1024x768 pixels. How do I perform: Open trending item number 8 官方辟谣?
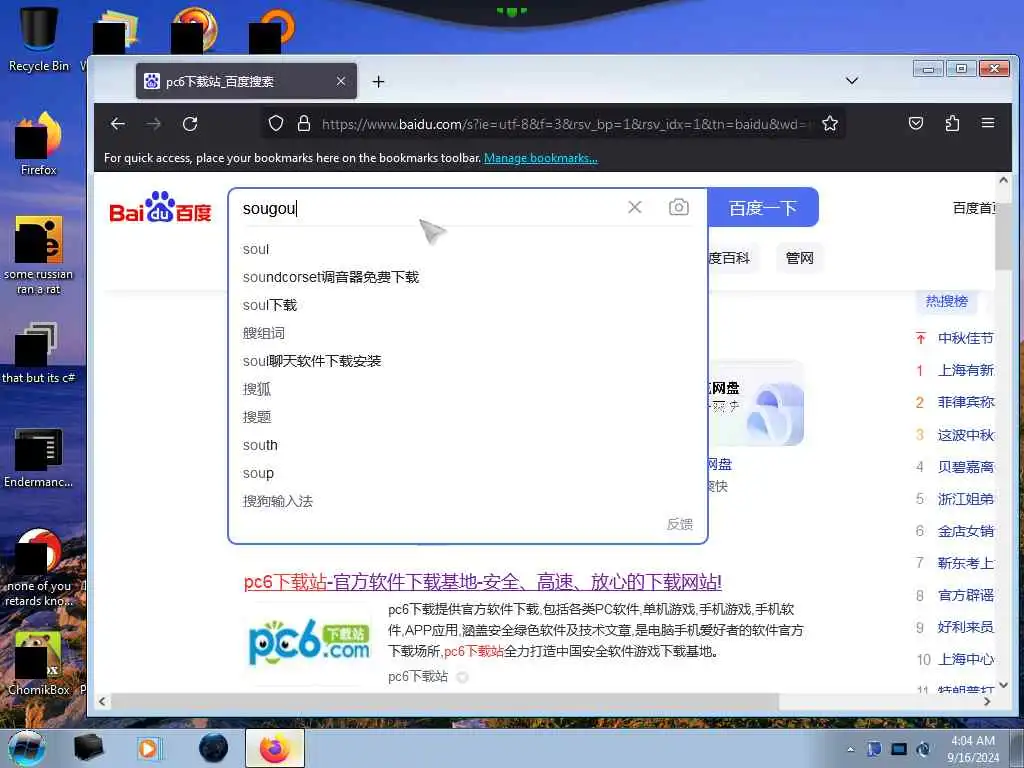click(965, 594)
